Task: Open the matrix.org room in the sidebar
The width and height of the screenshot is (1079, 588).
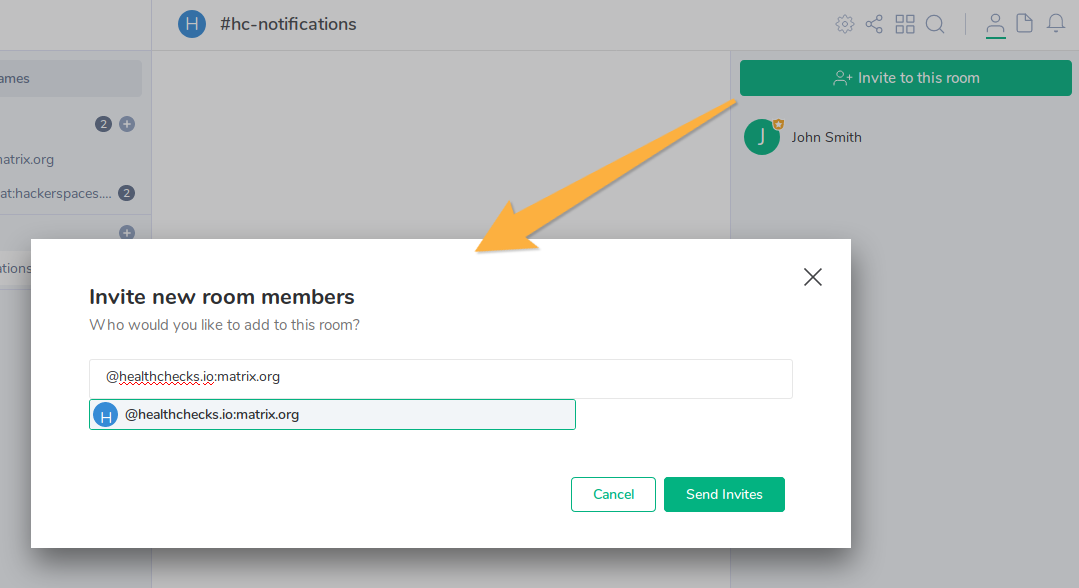Action: pyautogui.click(x=28, y=159)
